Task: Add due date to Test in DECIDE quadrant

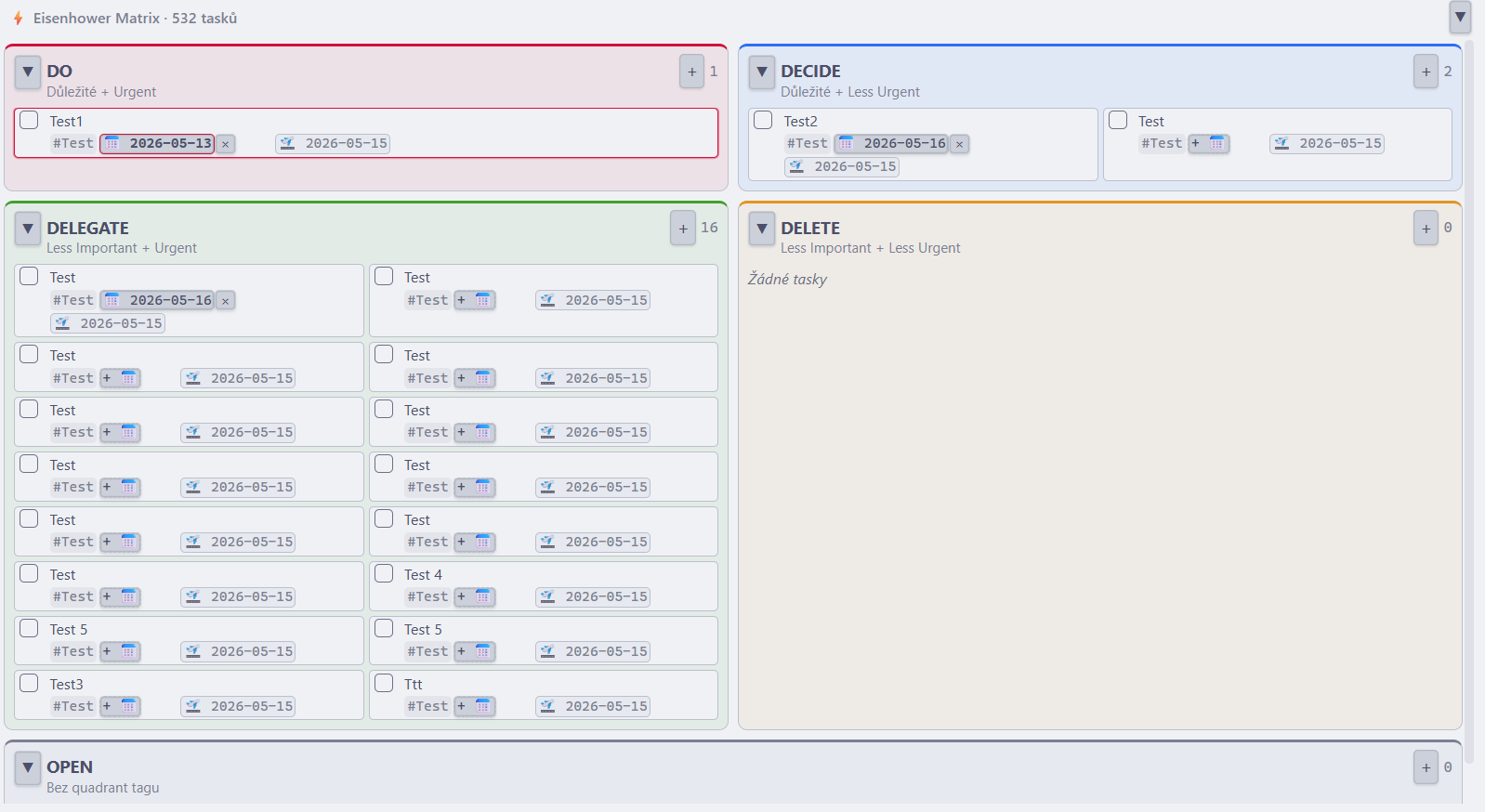Action: [x=1209, y=144]
